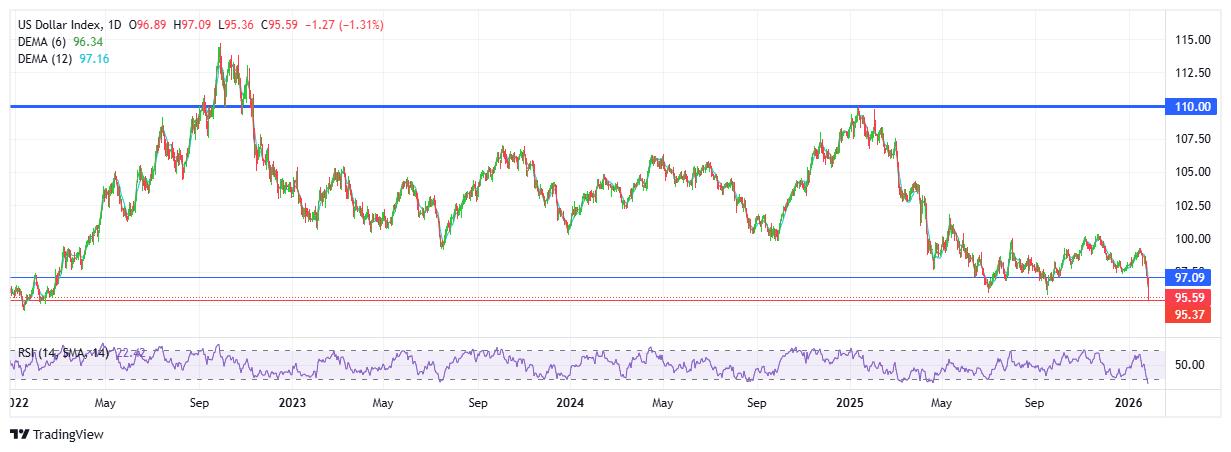The width and height of the screenshot is (1231, 452).
Task: Click the TradingView logo icon
Action: pos(19,435)
